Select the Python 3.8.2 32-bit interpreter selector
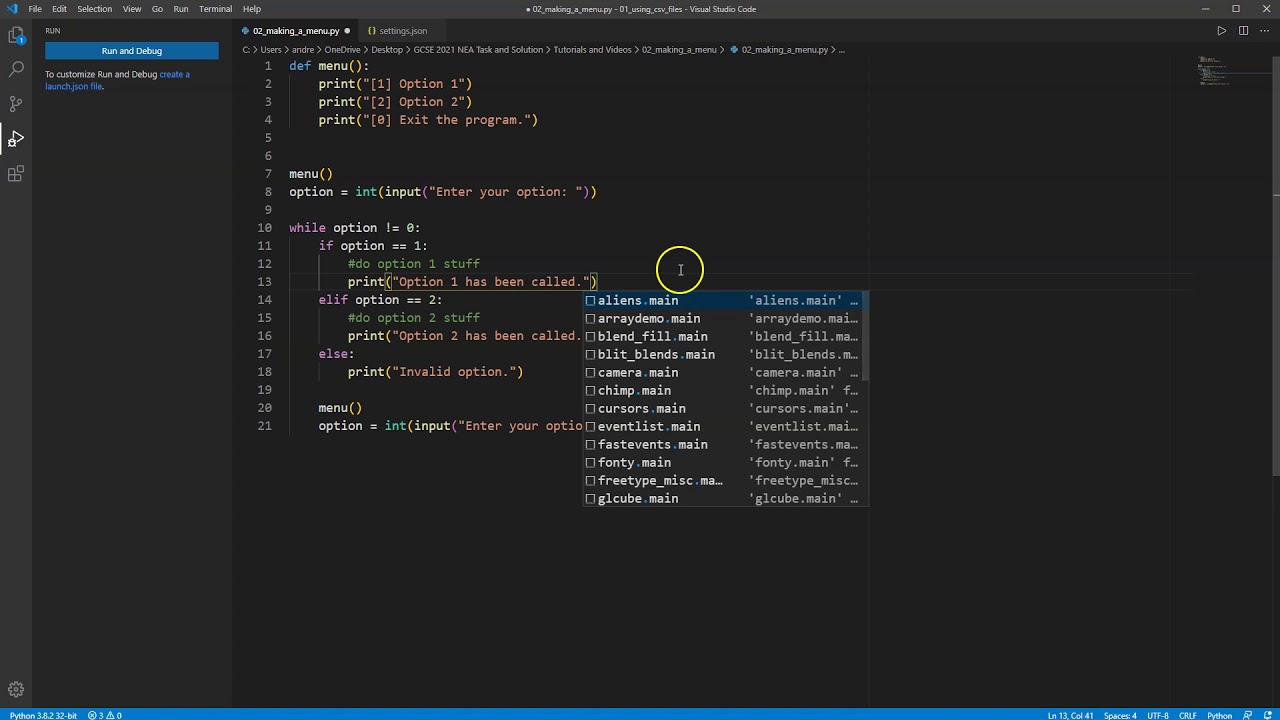Screen dimensions: 1280x720 (x=44, y=715)
